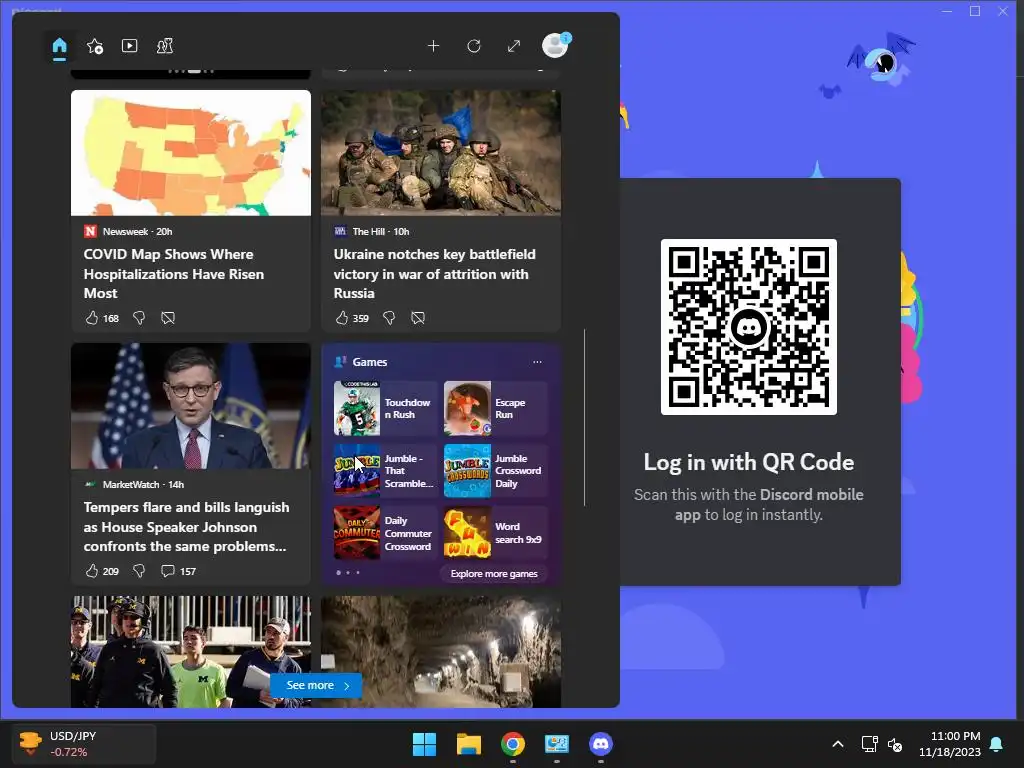Open the clock and date flyout

(950, 744)
